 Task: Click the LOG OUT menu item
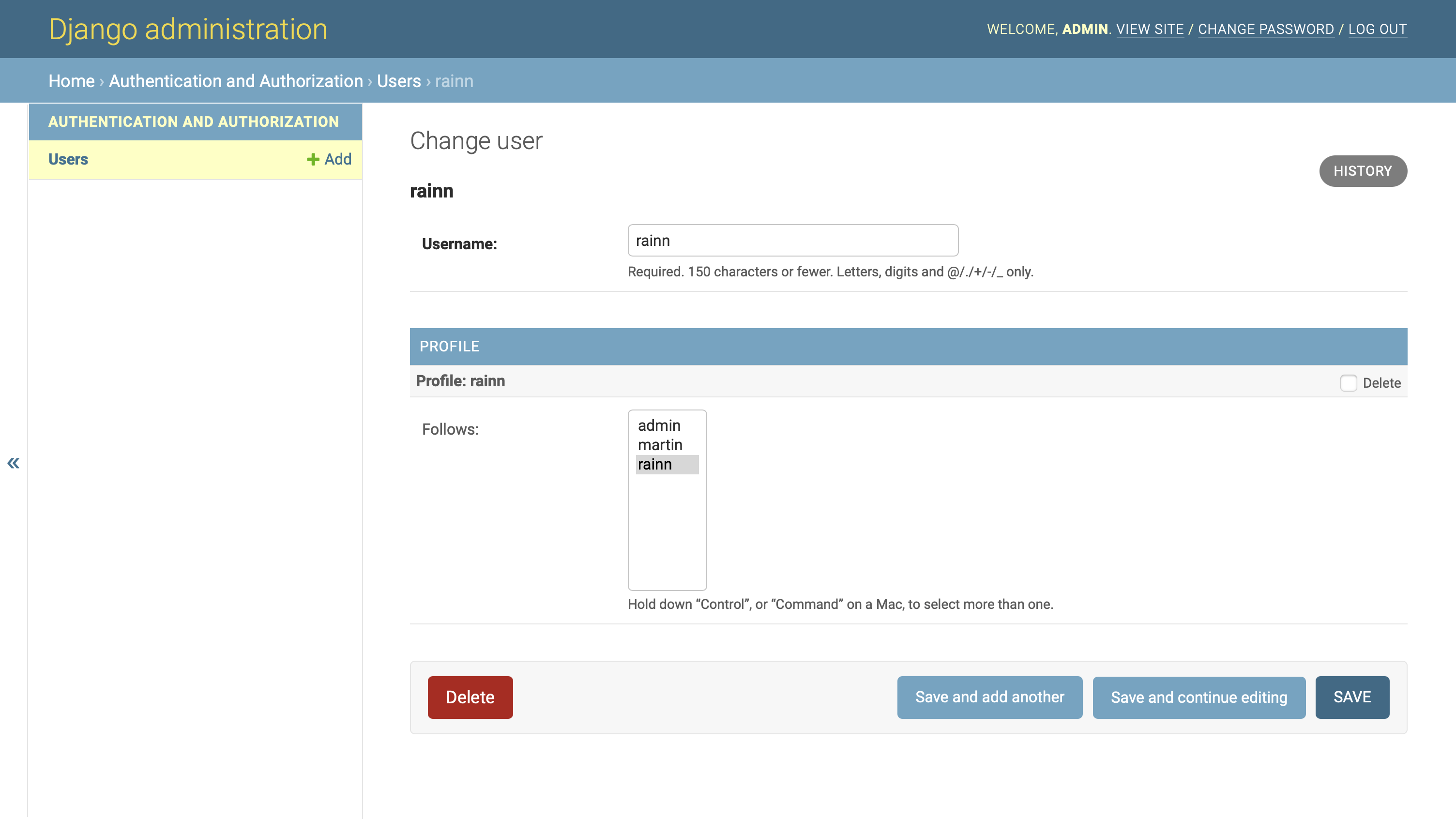pos(1378,29)
